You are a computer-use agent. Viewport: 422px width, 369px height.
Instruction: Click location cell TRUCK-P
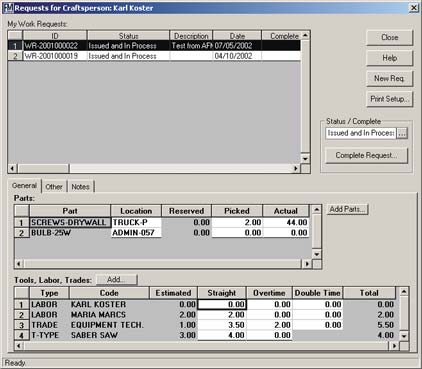[x=136, y=222]
